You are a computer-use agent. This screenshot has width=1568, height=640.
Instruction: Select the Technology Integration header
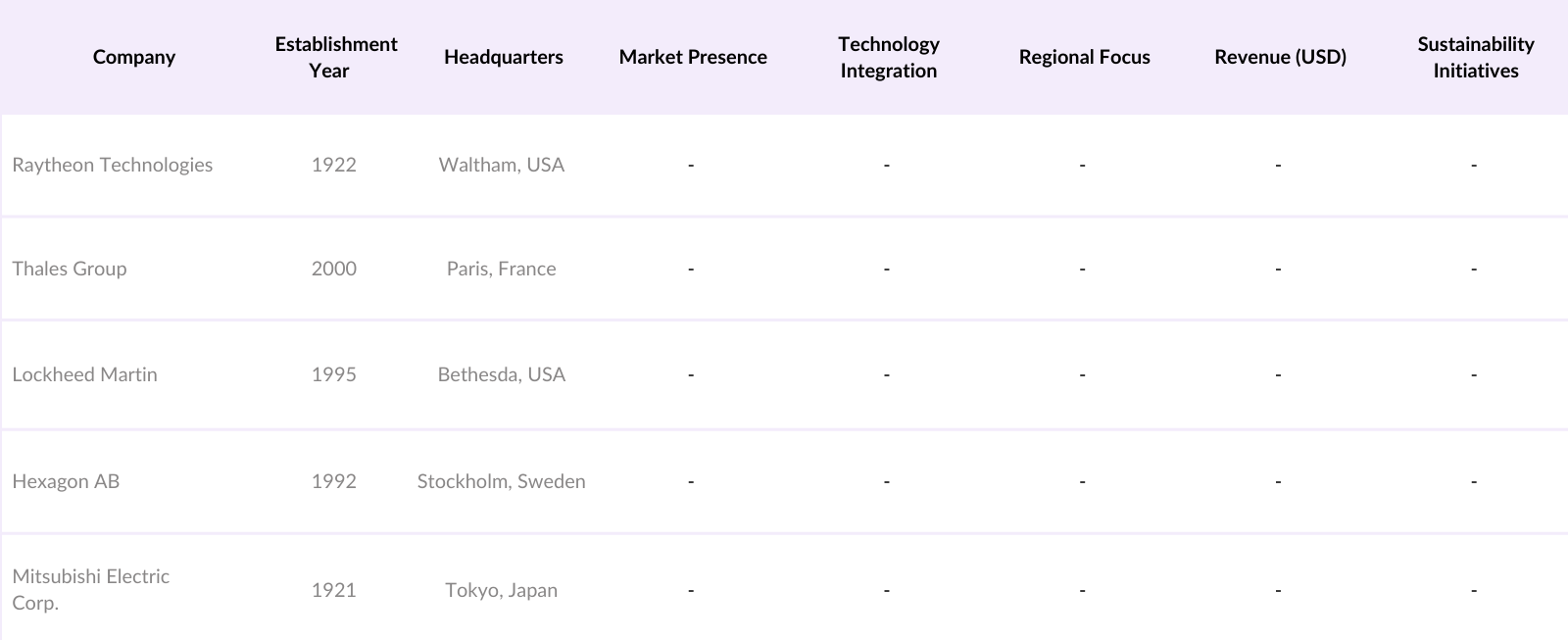point(888,57)
